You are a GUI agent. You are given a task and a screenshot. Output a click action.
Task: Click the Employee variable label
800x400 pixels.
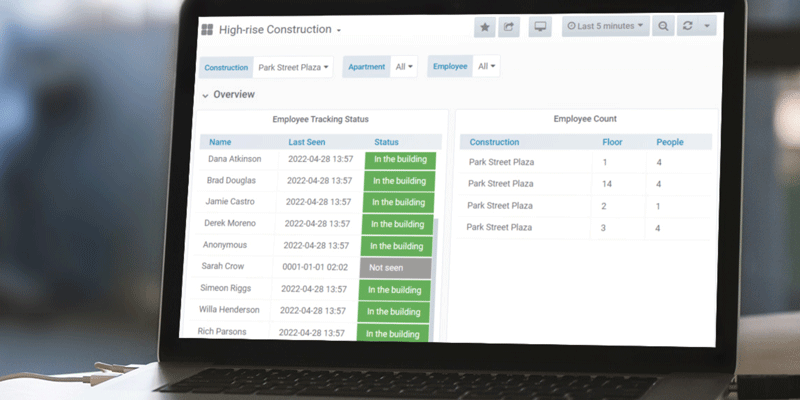450,66
